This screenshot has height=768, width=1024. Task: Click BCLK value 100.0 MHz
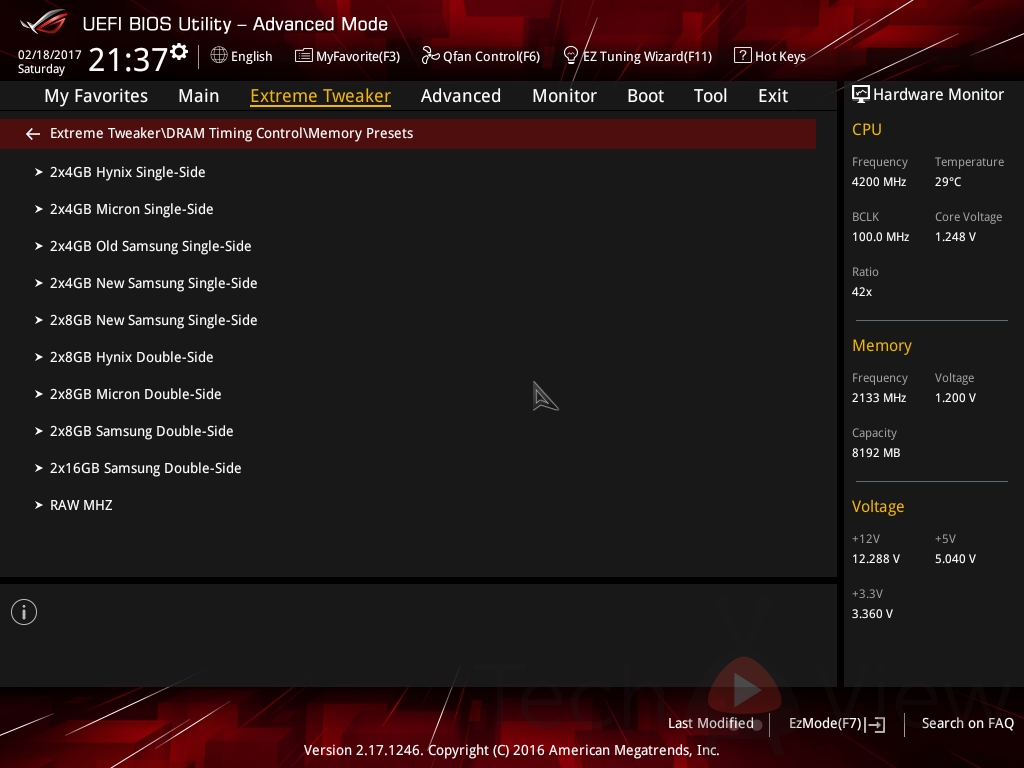coord(880,237)
